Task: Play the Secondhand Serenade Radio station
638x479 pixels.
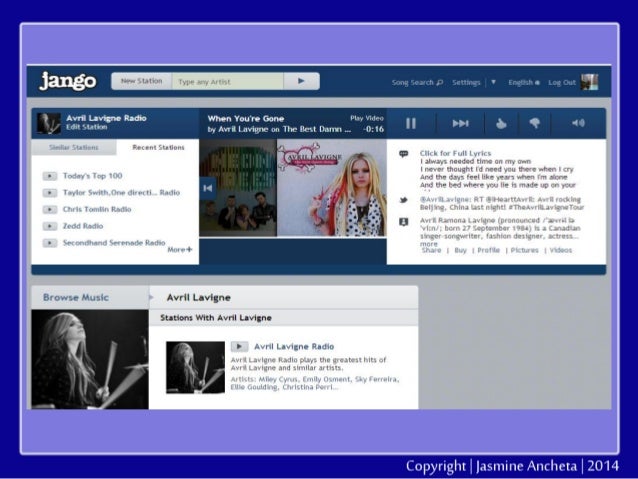Action: pyautogui.click(x=50, y=243)
